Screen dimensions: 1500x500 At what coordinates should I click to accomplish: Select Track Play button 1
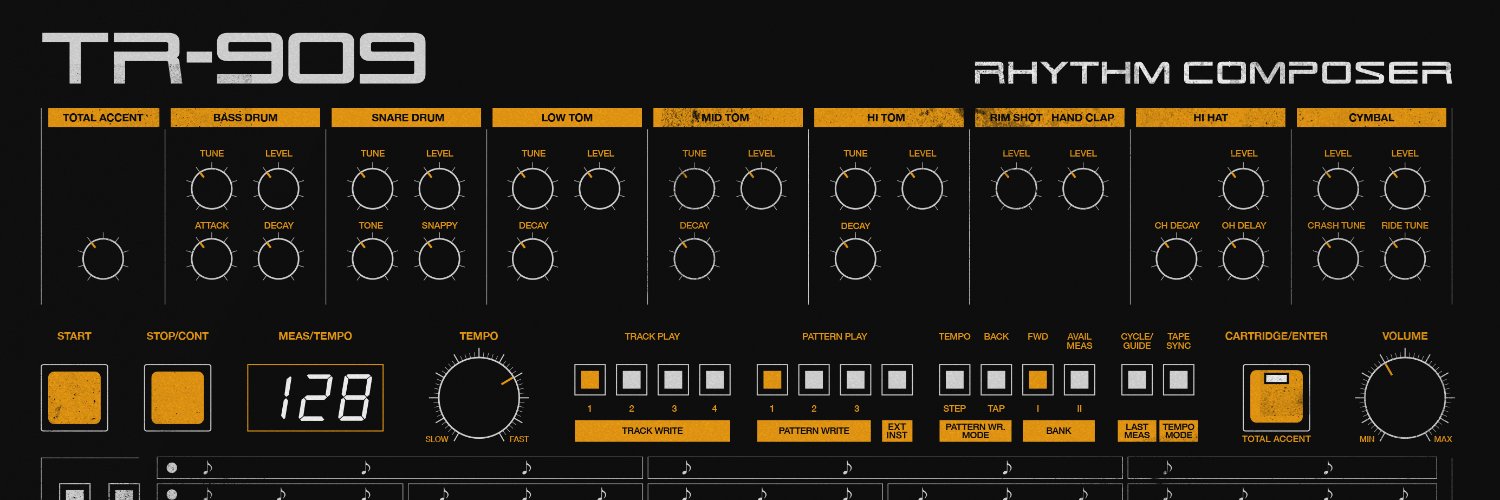click(590, 380)
